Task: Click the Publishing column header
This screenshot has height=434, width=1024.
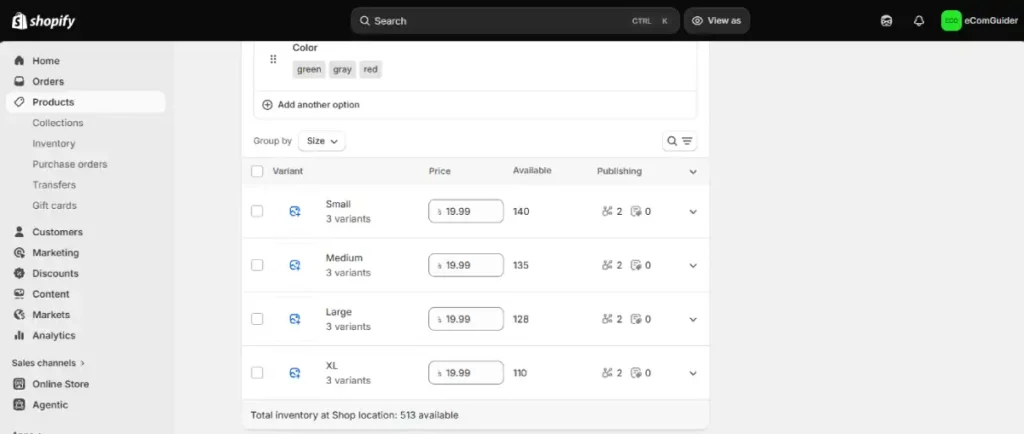Action: [619, 171]
